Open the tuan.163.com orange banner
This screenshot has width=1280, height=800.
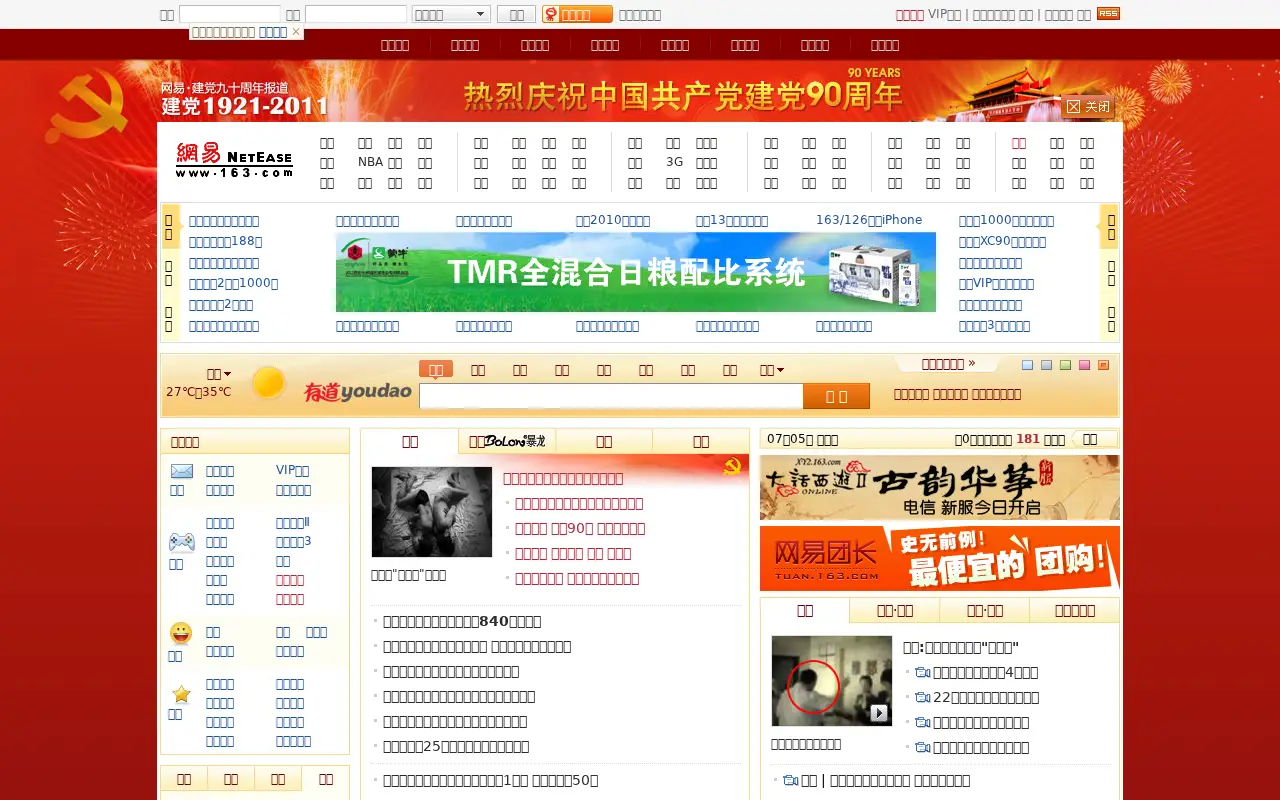(940, 558)
